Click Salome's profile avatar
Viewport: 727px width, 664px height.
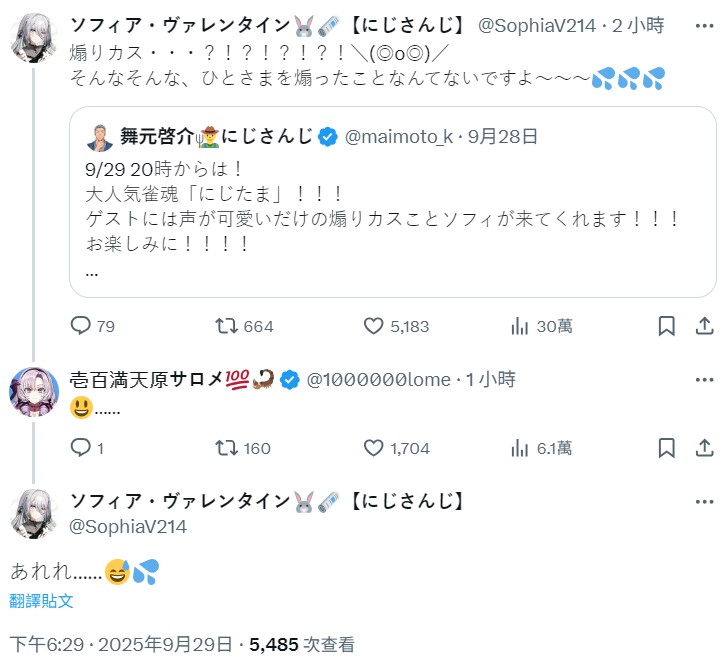pyautogui.click(x=34, y=391)
